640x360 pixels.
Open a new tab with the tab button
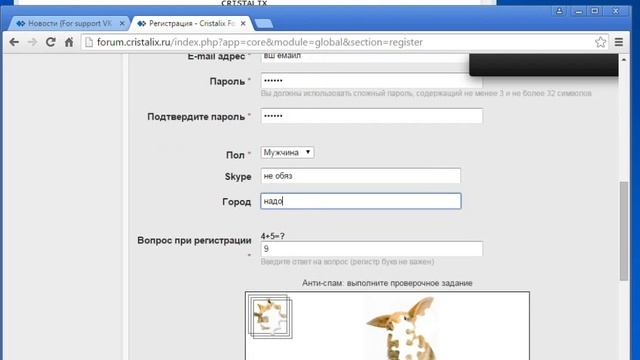click(264, 24)
